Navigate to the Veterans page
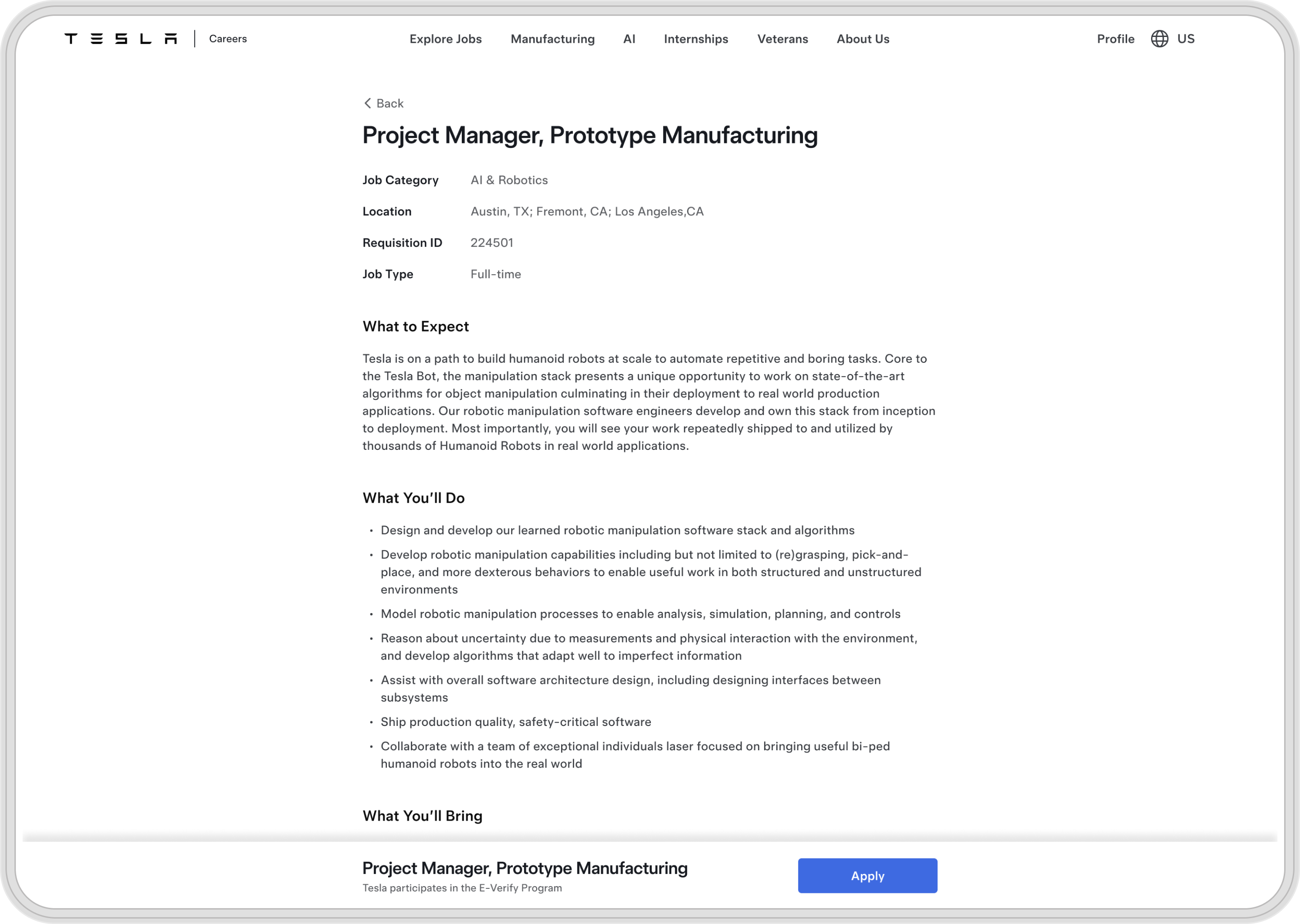 coord(782,39)
